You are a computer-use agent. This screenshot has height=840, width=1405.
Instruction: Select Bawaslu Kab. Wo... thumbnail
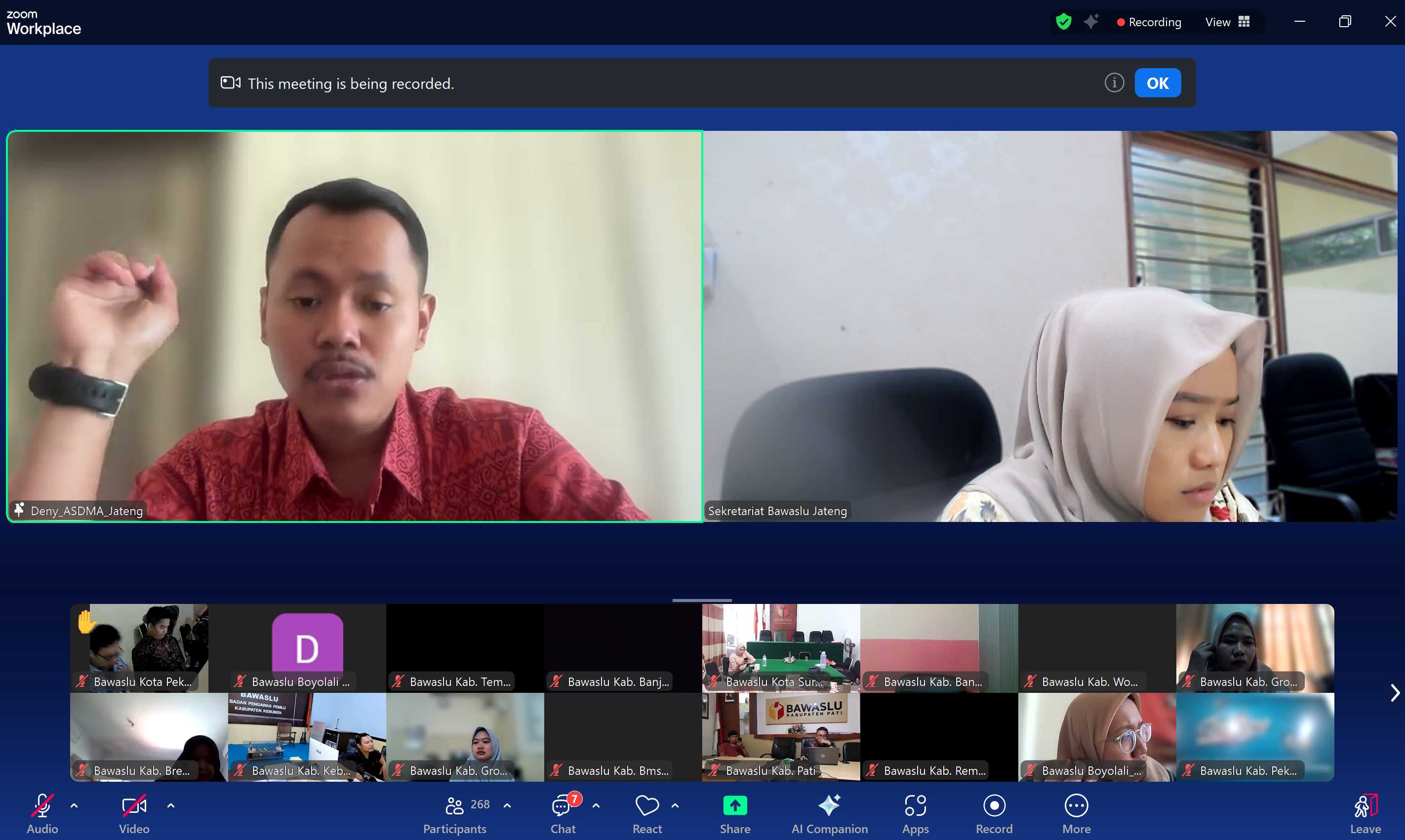click(1097, 647)
